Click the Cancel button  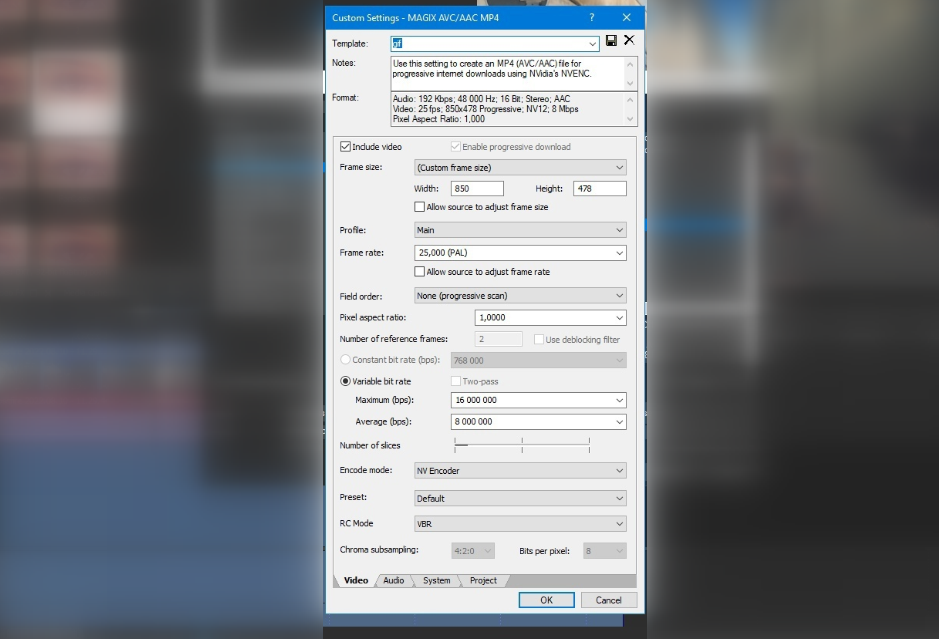click(608, 600)
